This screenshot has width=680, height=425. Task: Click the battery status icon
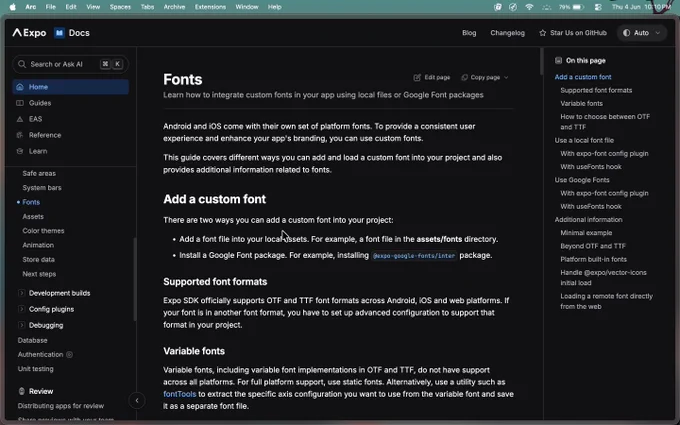tap(578, 7)
